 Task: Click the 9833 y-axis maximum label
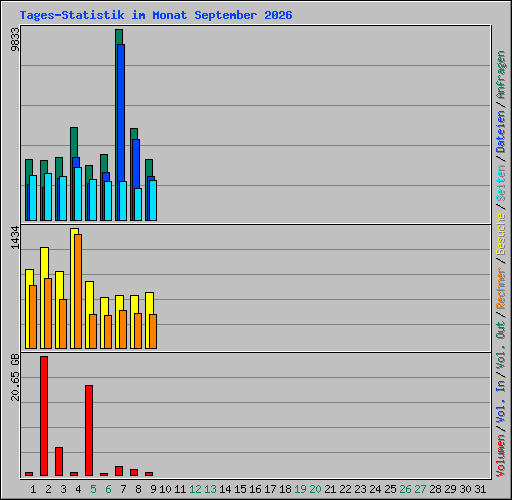[x=15, y=40]
